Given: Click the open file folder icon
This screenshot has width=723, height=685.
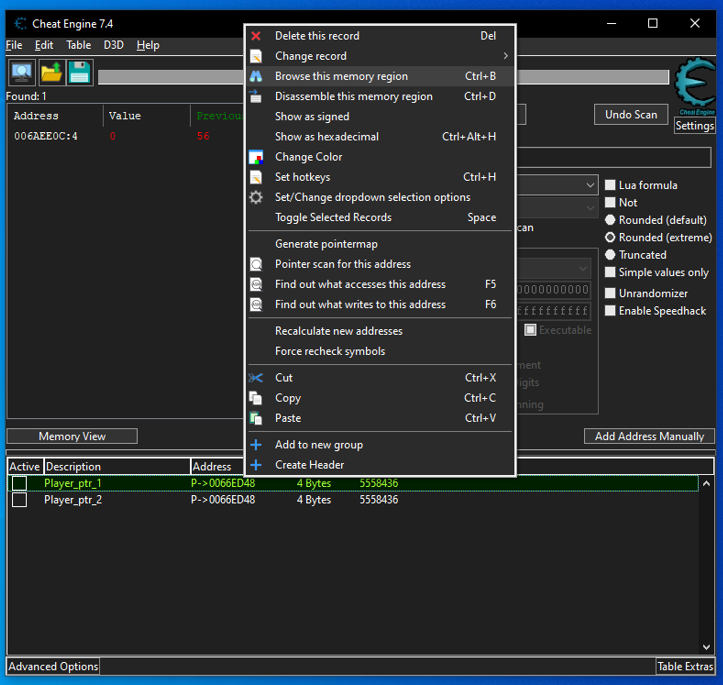Looking at the screenshot, I should pos(51,73).
